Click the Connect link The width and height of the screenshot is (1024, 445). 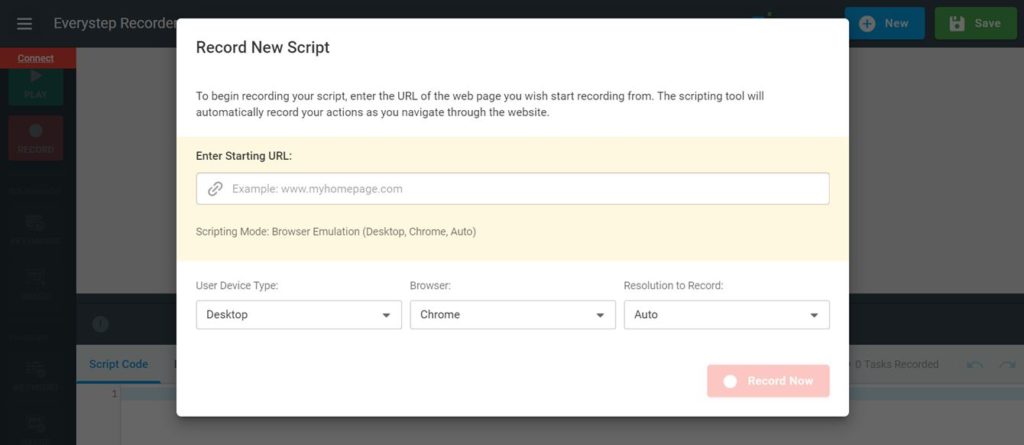[x=36, y=58]
